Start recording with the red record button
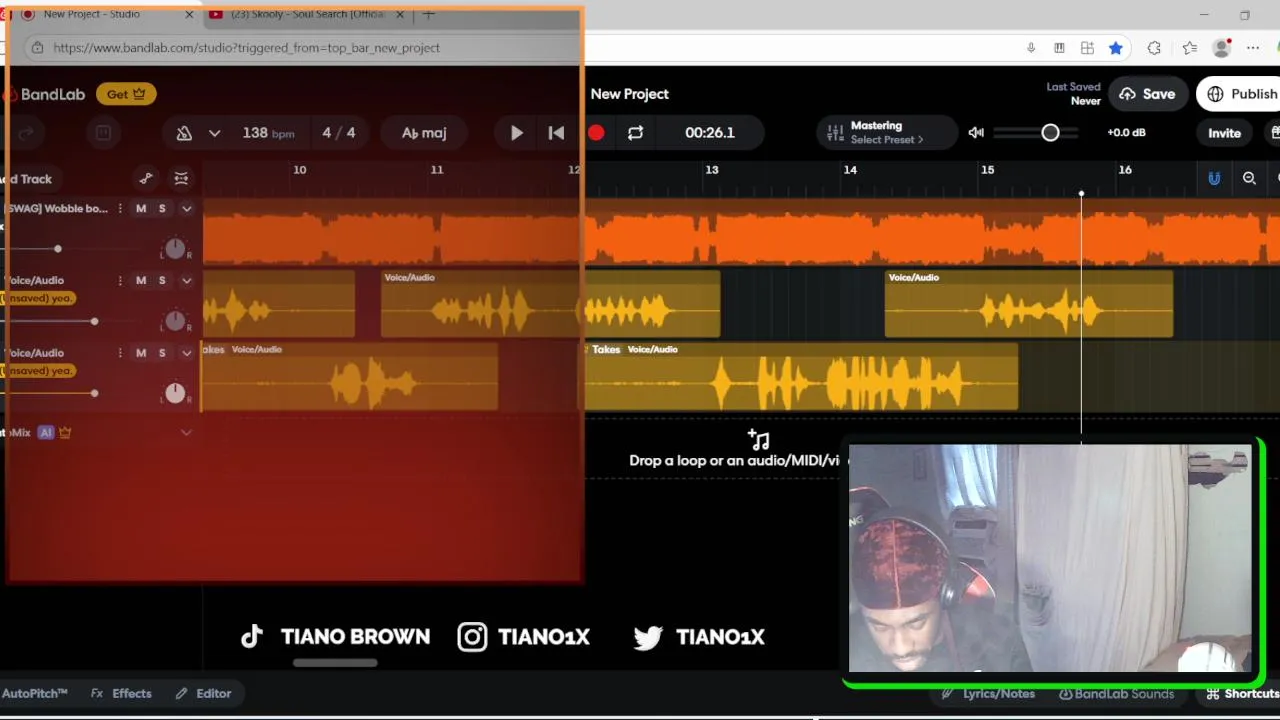This screenshot has width=1280, height=720. pos(596,133)
